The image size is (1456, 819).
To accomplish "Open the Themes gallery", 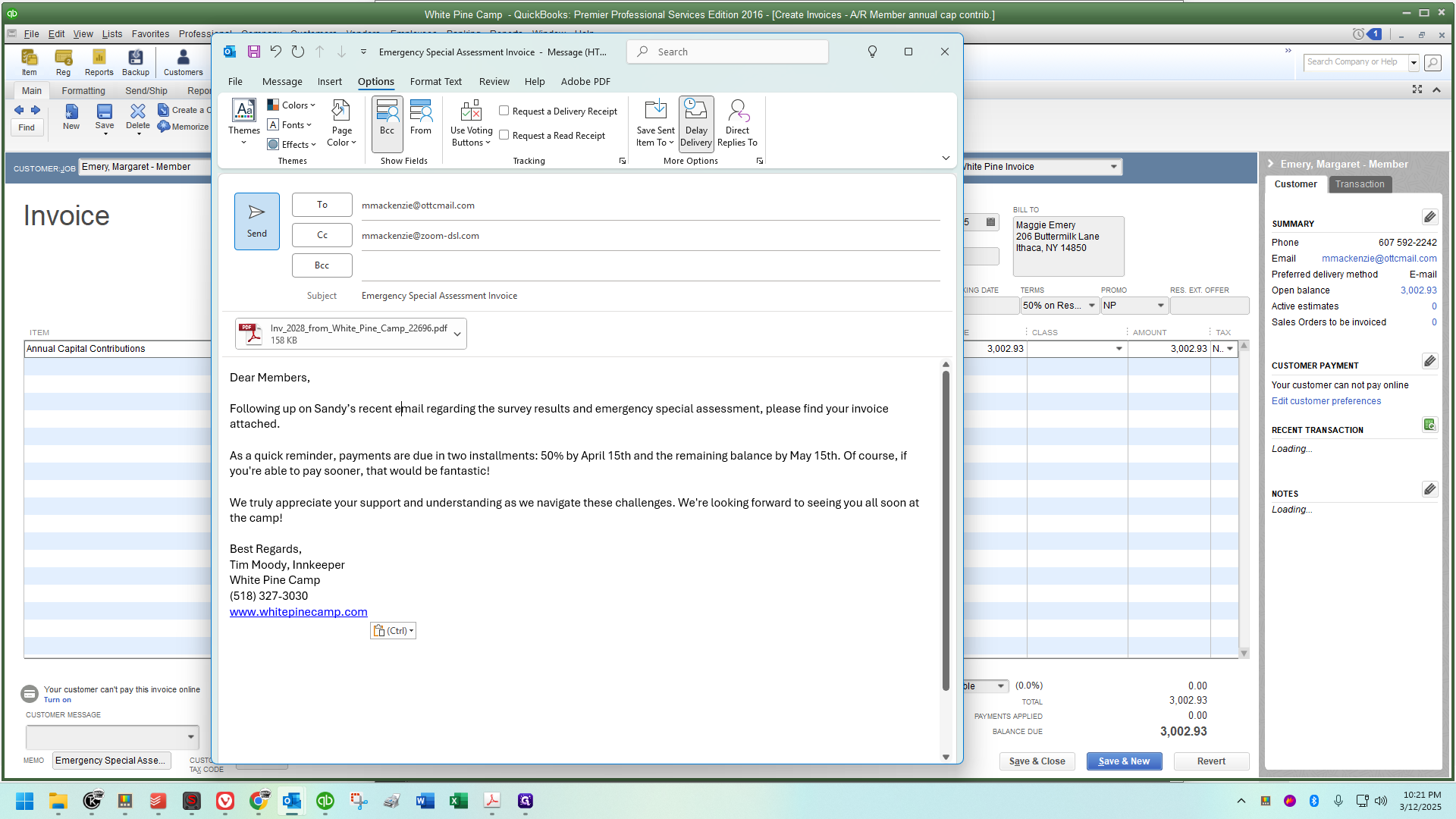I will point(243,122).
